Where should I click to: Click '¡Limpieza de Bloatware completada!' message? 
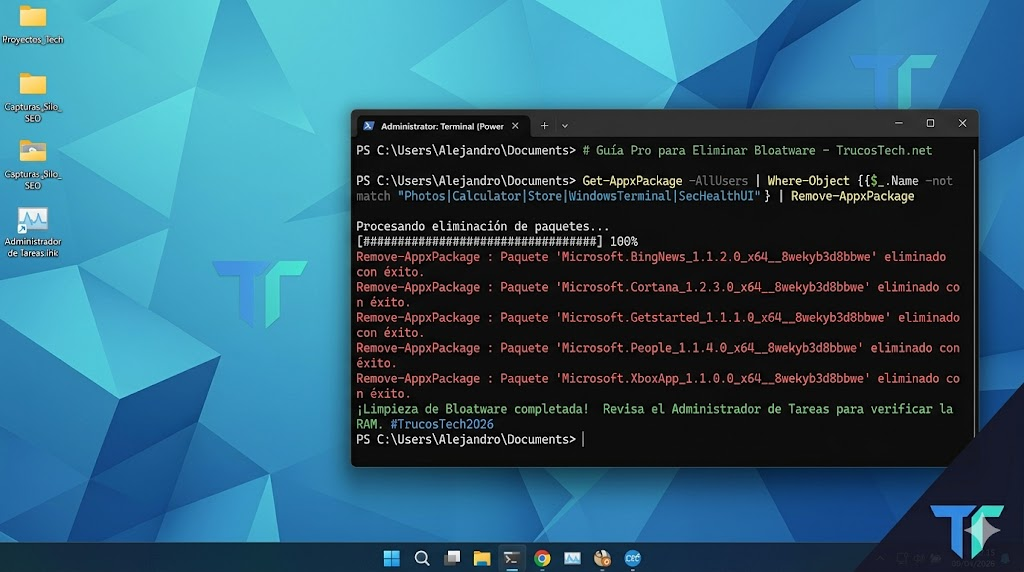click(472, 409)
